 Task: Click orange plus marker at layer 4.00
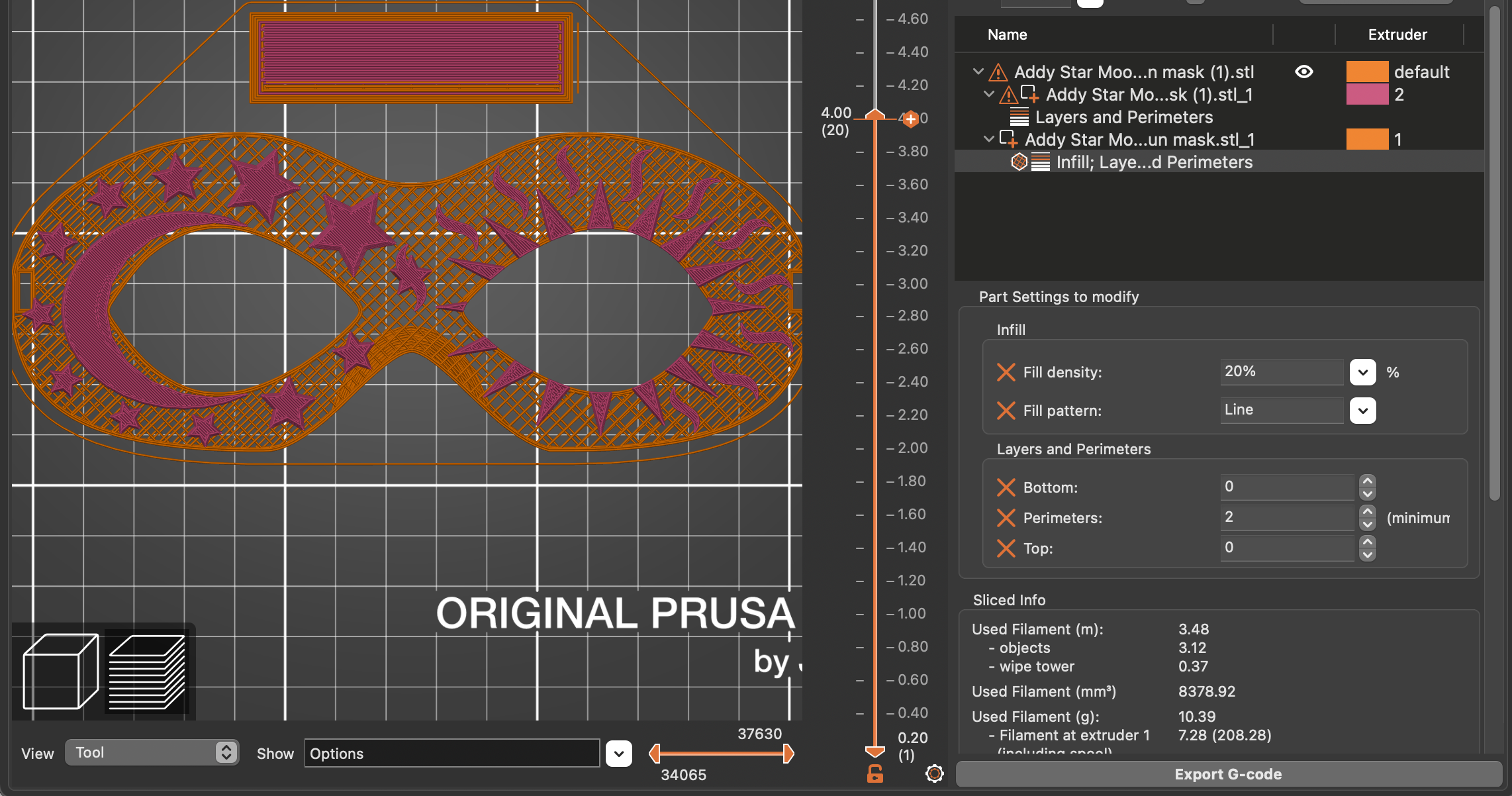tap(912, 119)
